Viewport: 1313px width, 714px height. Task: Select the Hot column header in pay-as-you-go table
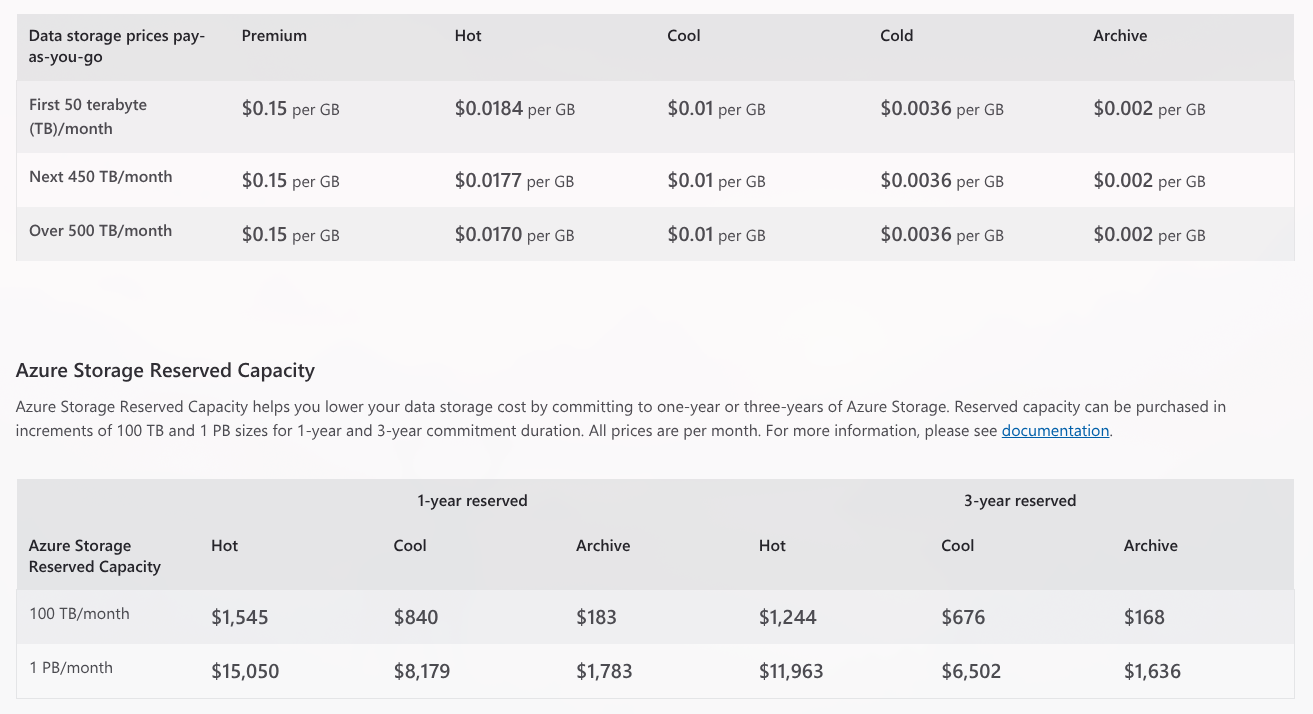467,35
